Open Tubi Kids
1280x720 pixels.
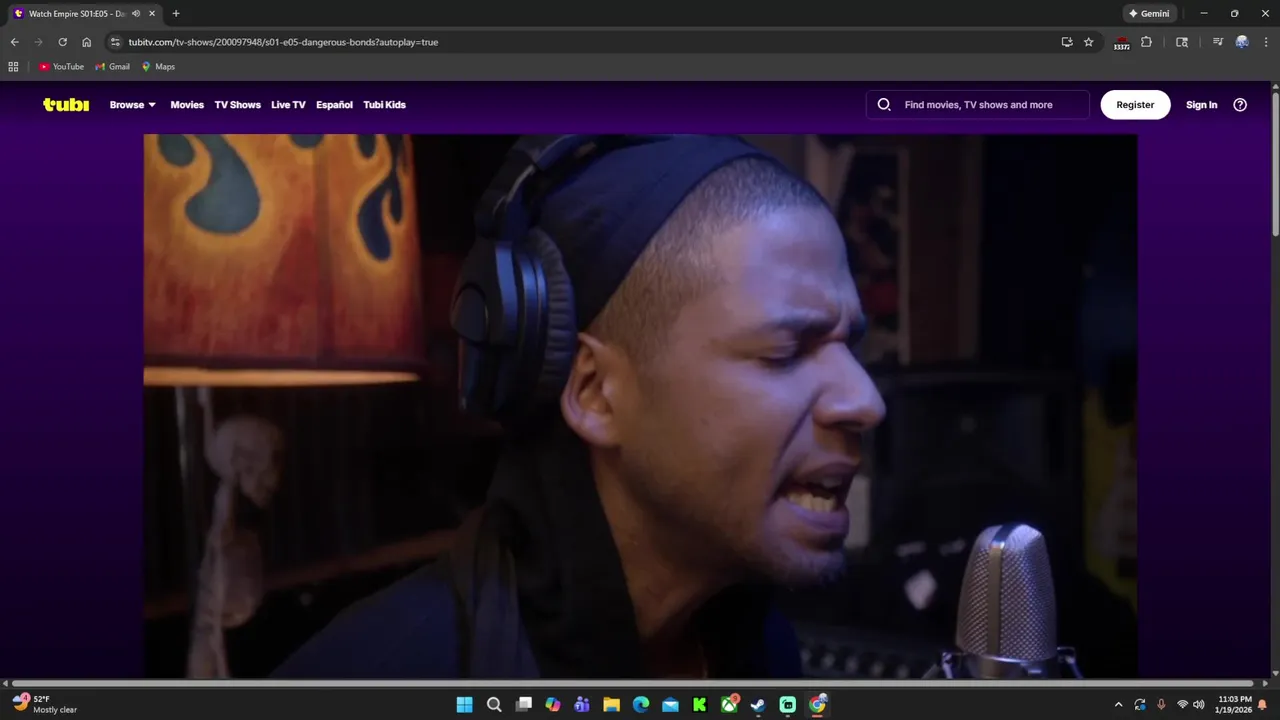click(x=384, y=104)
